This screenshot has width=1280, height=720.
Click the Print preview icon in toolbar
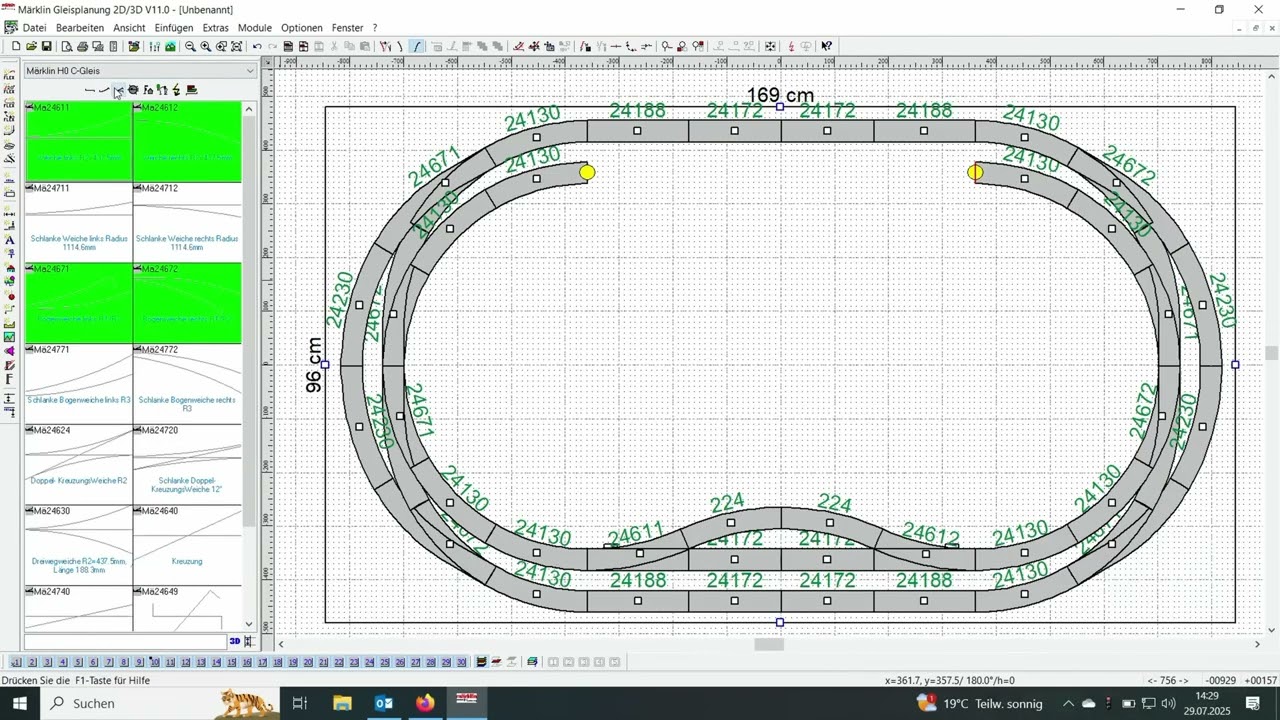[x=67, y=46]
